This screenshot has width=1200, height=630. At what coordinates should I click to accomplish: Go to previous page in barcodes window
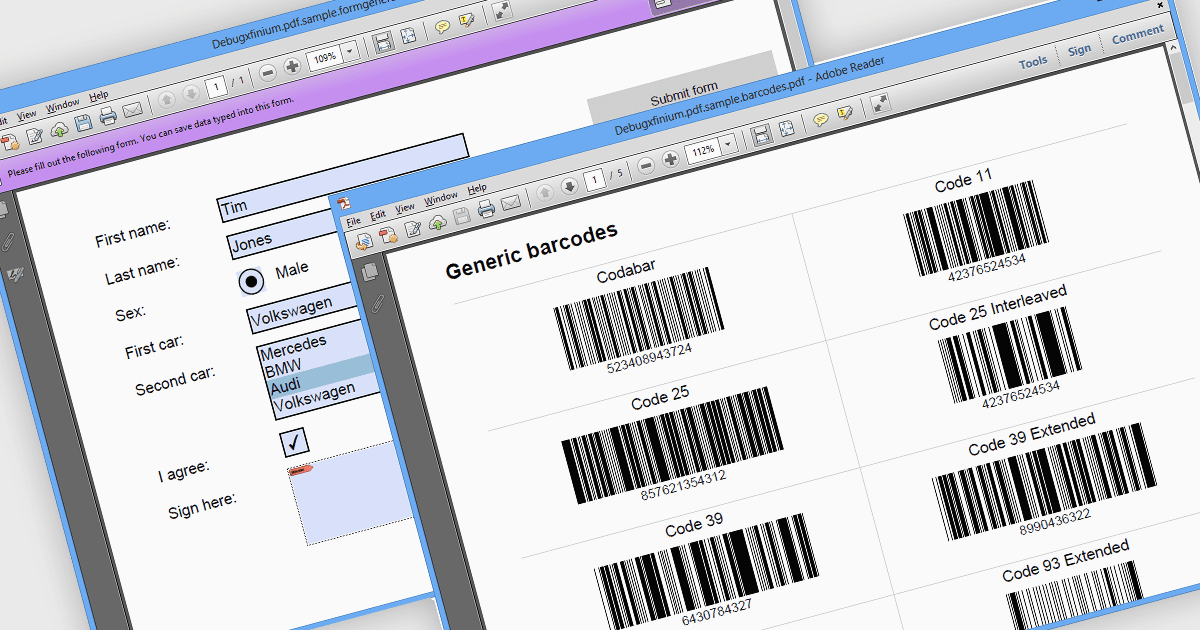click(545, 191)
